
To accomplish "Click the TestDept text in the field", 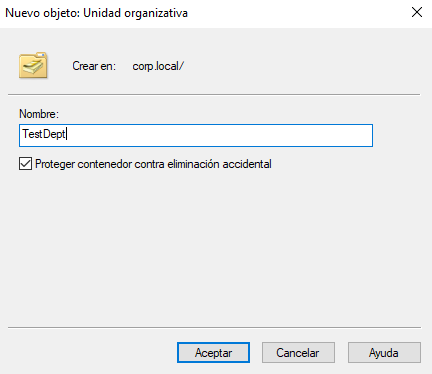I will click(x=44, y=134).
